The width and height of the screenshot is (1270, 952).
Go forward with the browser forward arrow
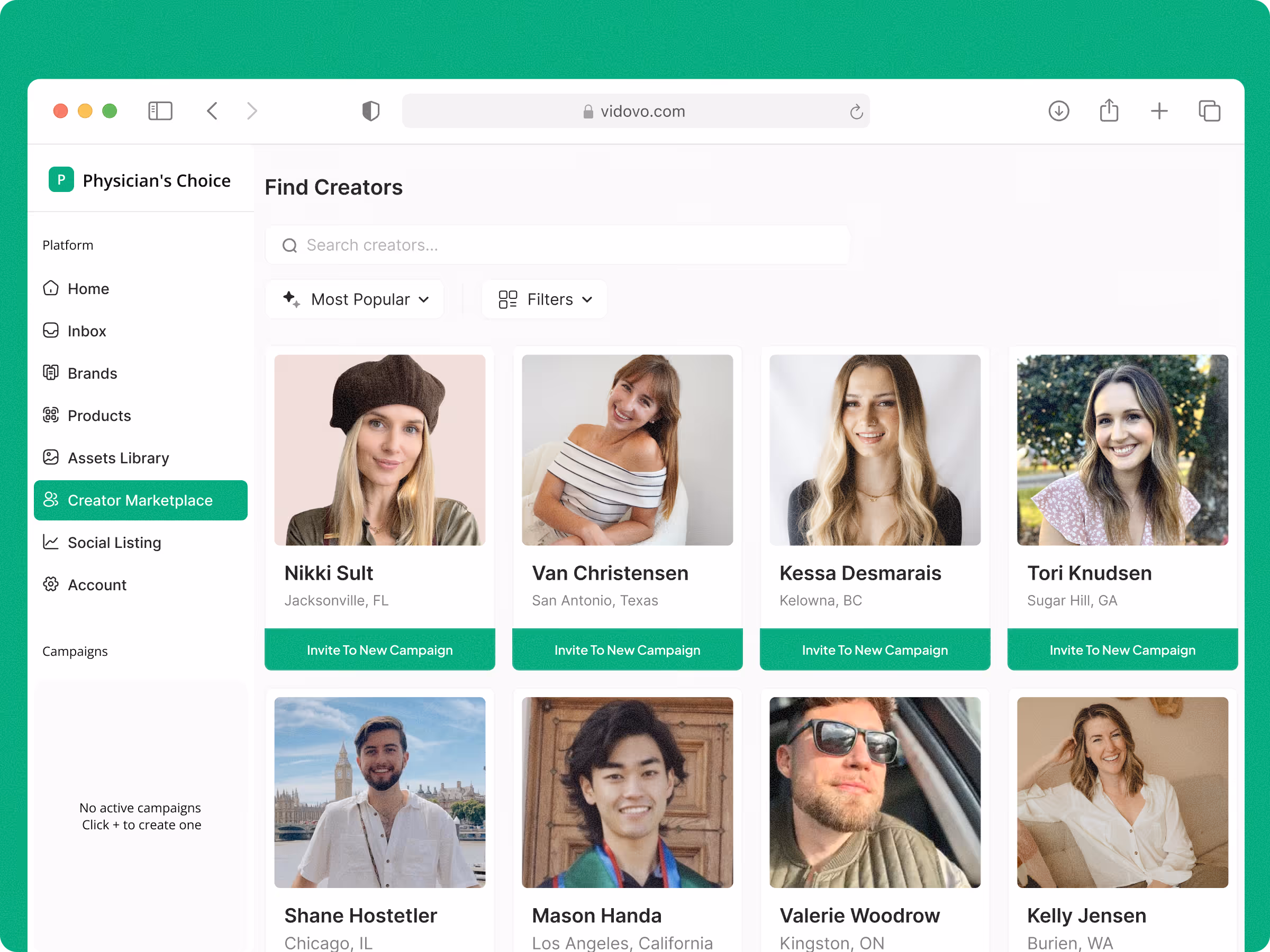pos(251,111)
